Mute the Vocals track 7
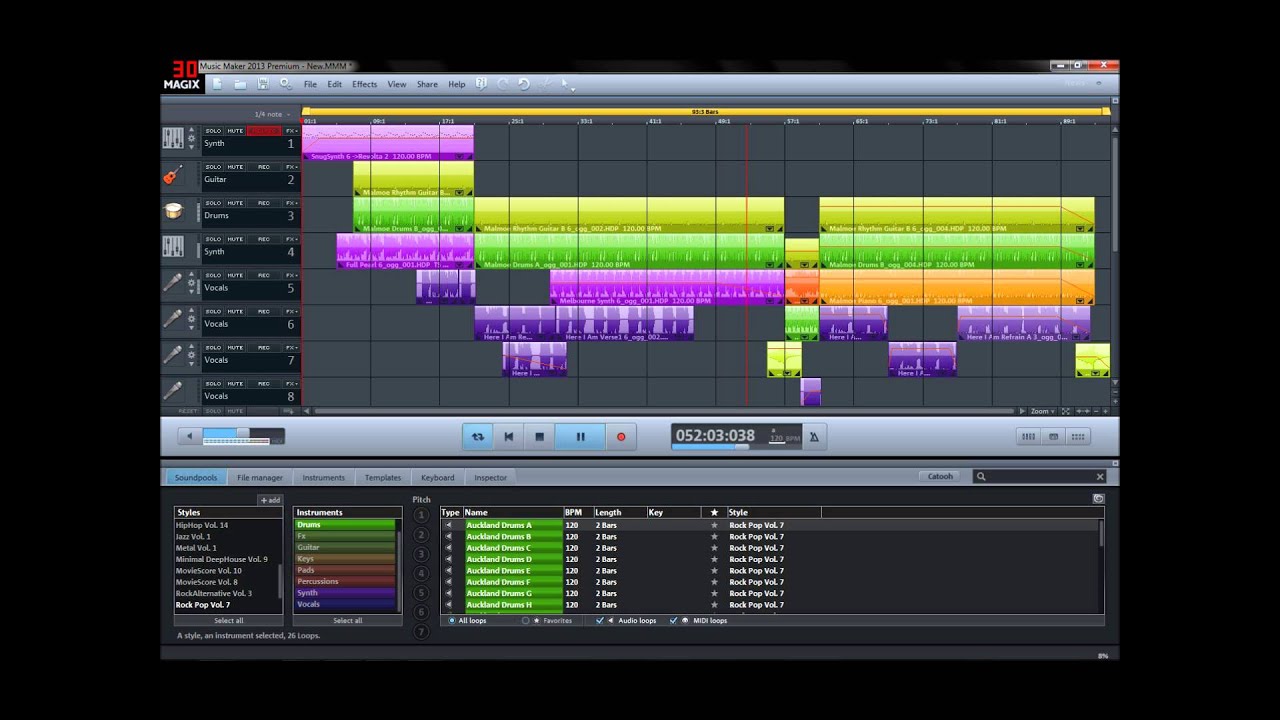The width and height of the screenshot is (1280, 720). coord(235,347)
